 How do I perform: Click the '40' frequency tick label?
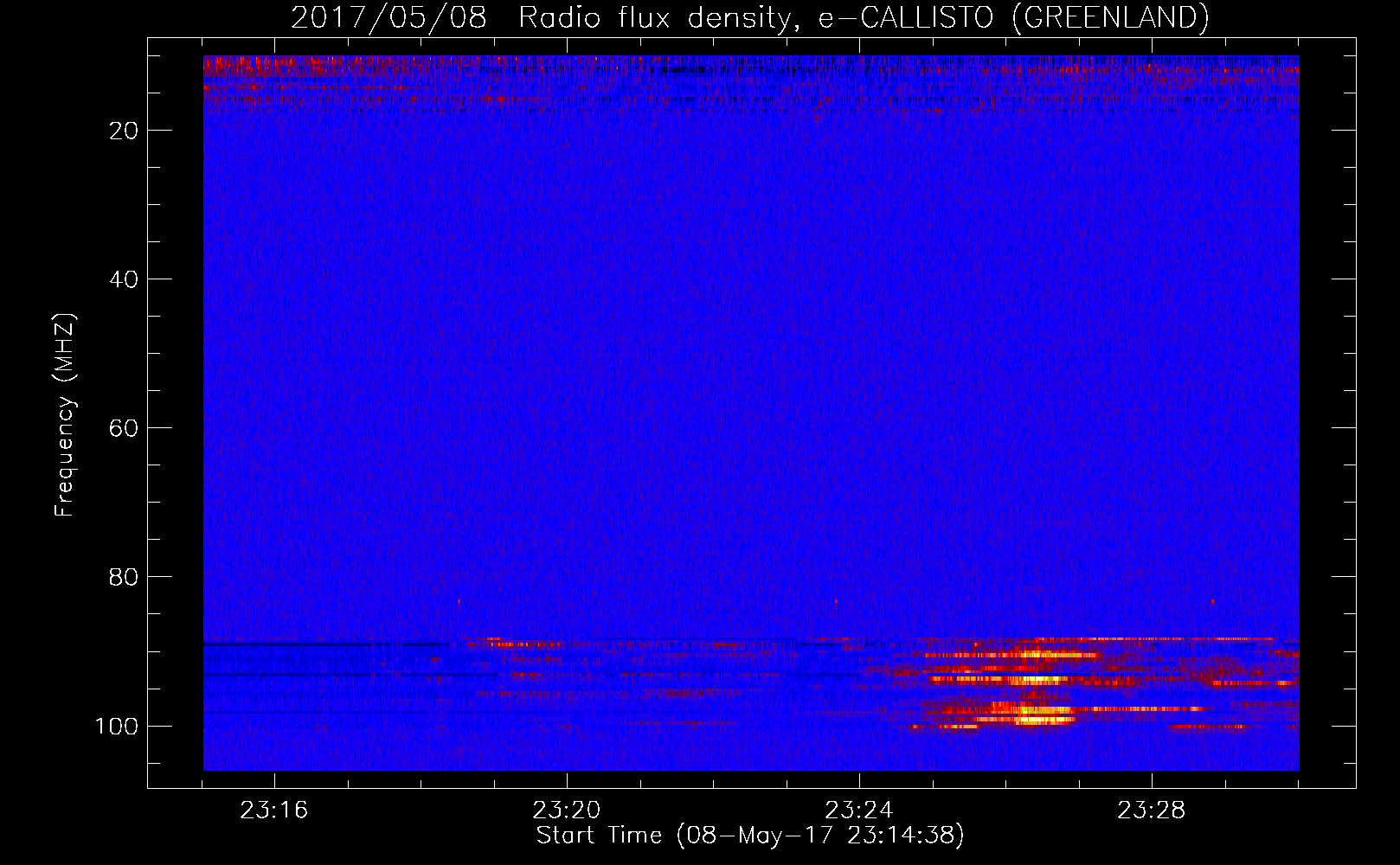tap(124, 279)
